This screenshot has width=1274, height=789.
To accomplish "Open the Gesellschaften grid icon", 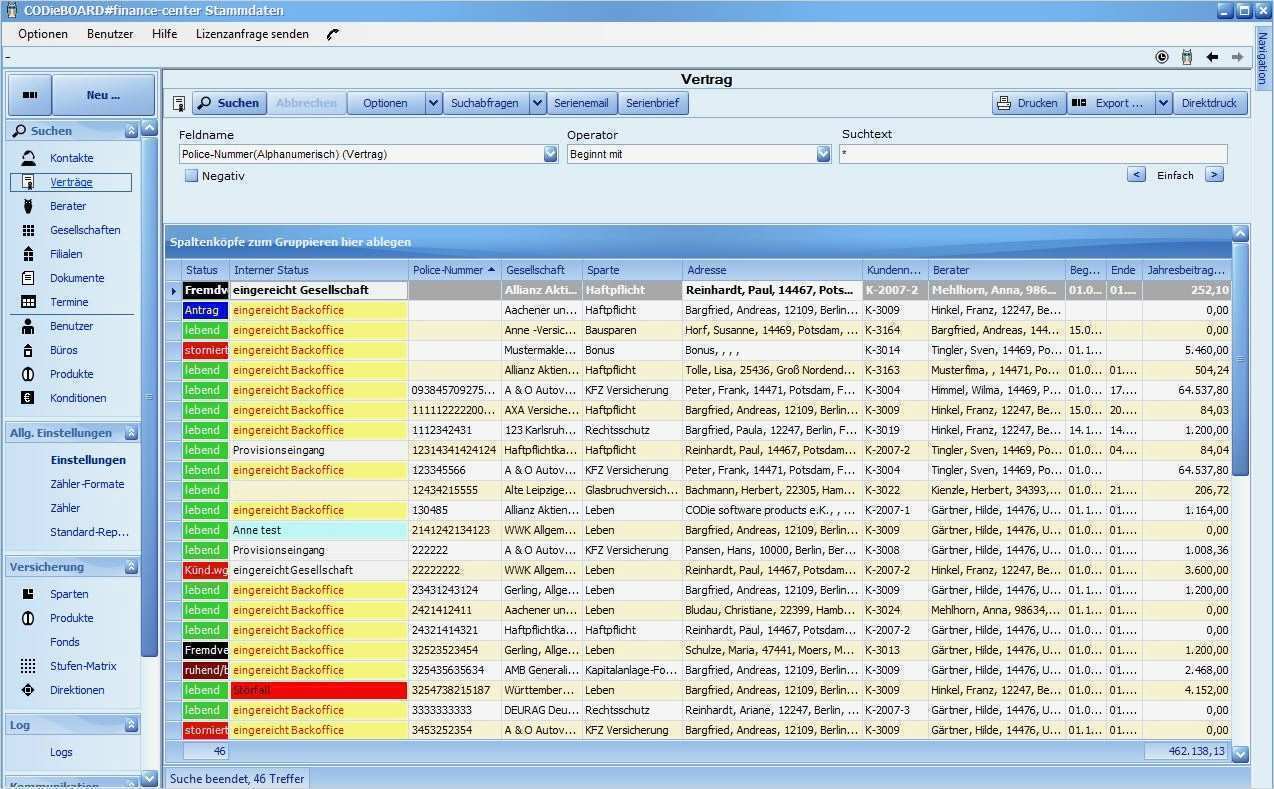I will point(29,230).
